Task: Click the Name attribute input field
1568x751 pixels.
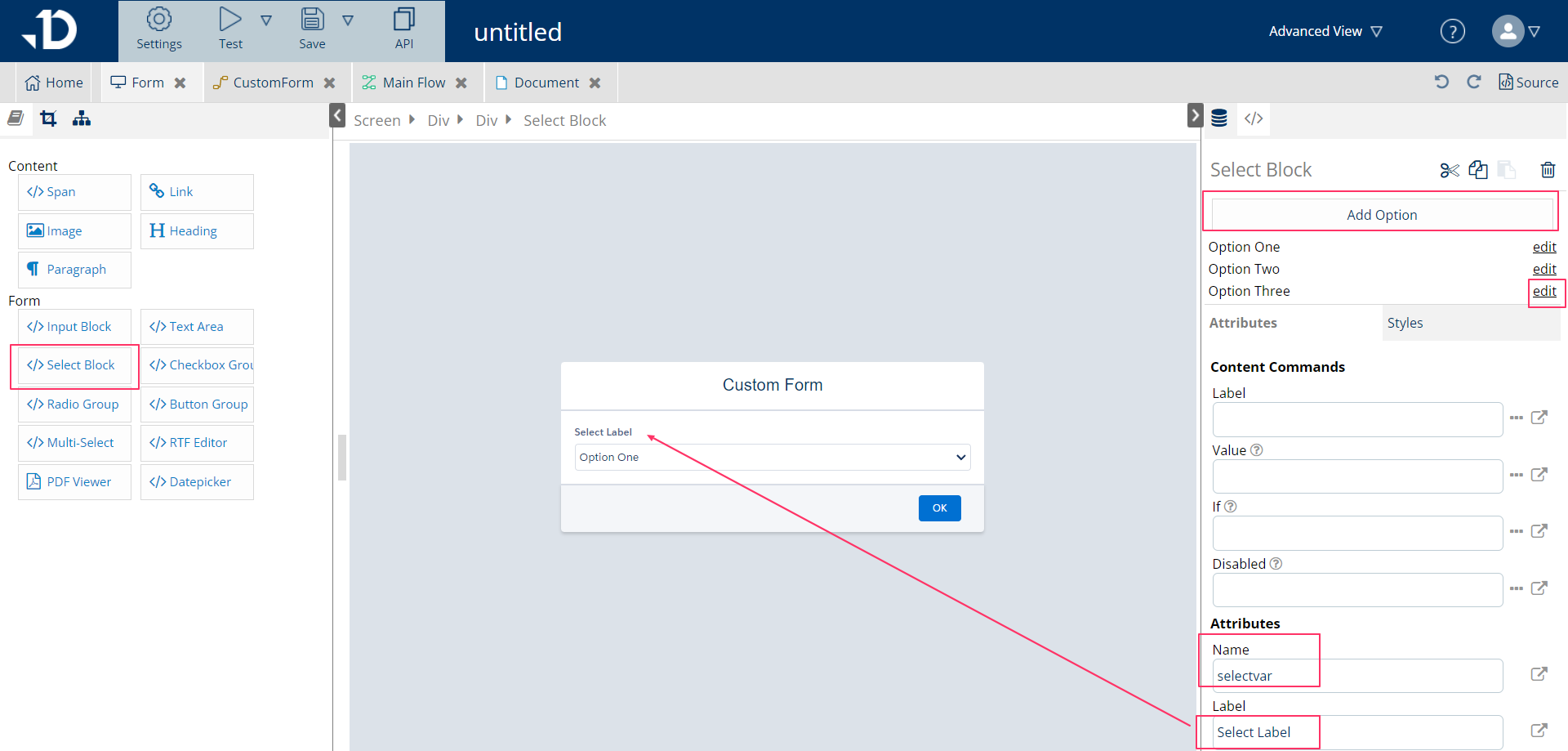Action: (x=1356, y=676)
